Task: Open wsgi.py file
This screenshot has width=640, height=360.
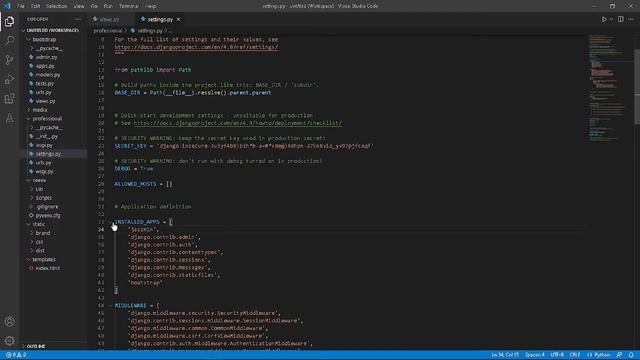Action: point(44,171)
